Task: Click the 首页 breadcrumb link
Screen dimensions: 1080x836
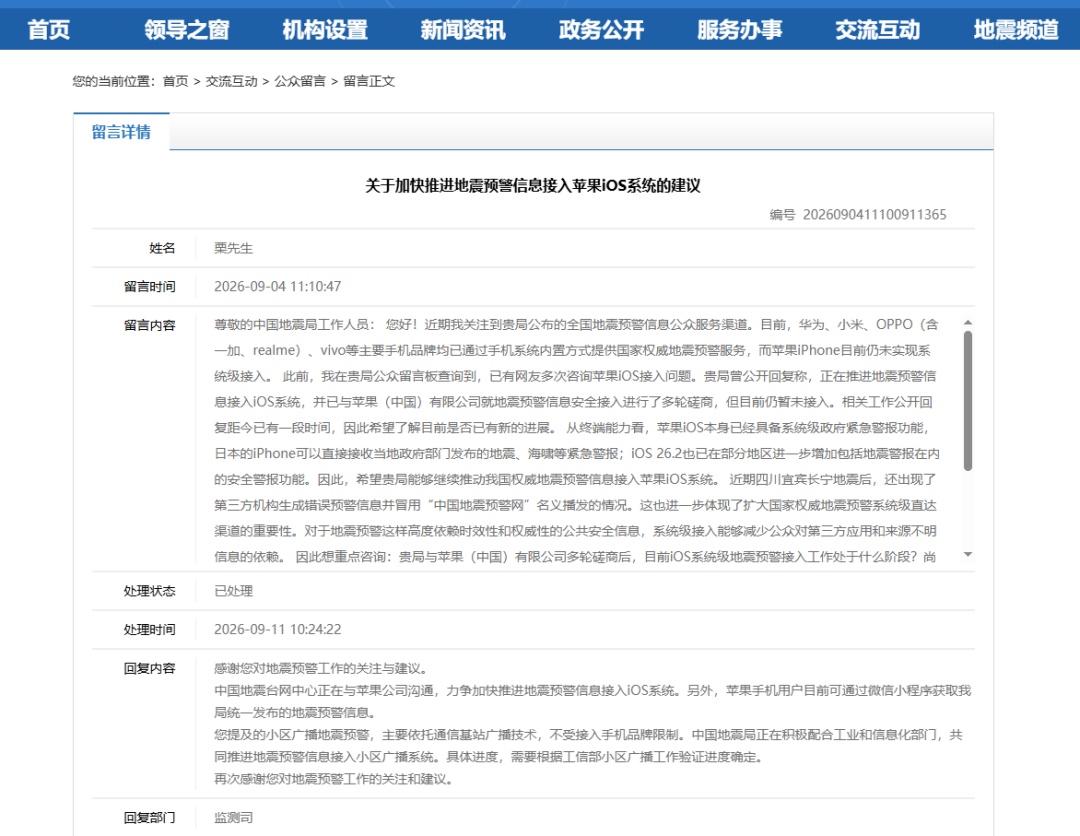Action: pos(175,81)
